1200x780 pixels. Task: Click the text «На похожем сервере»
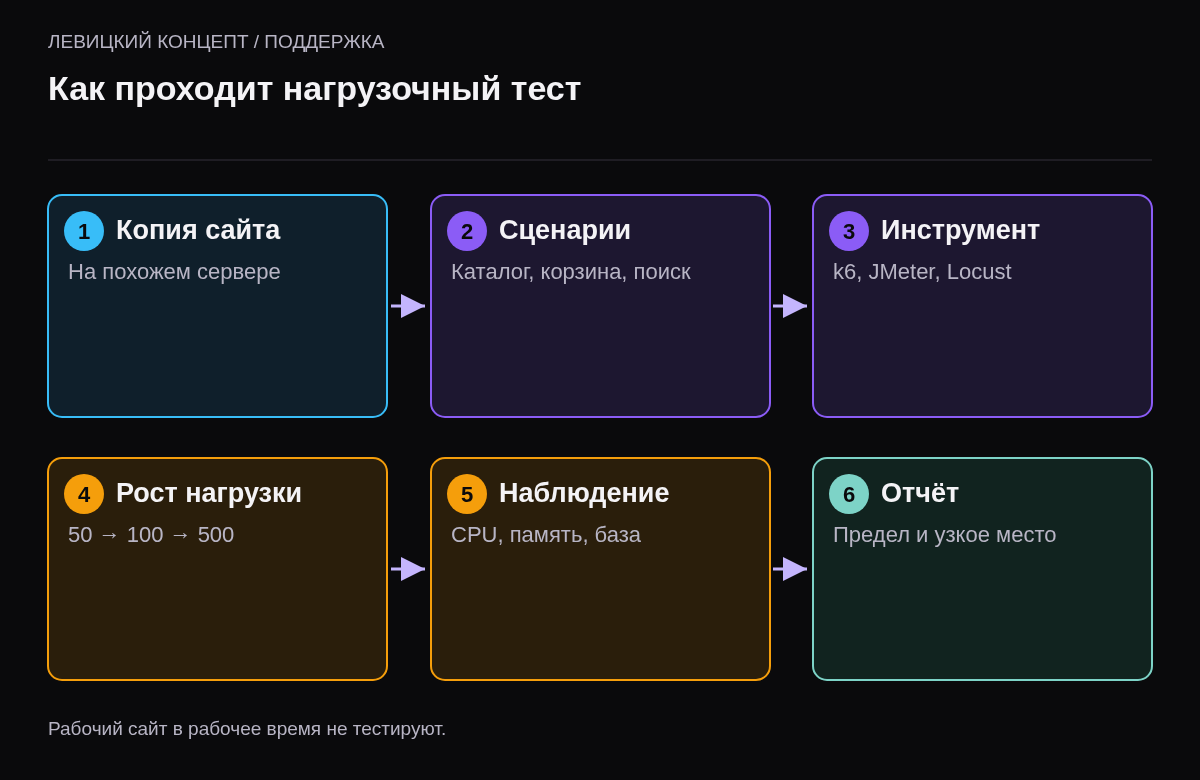click(174, 272)
